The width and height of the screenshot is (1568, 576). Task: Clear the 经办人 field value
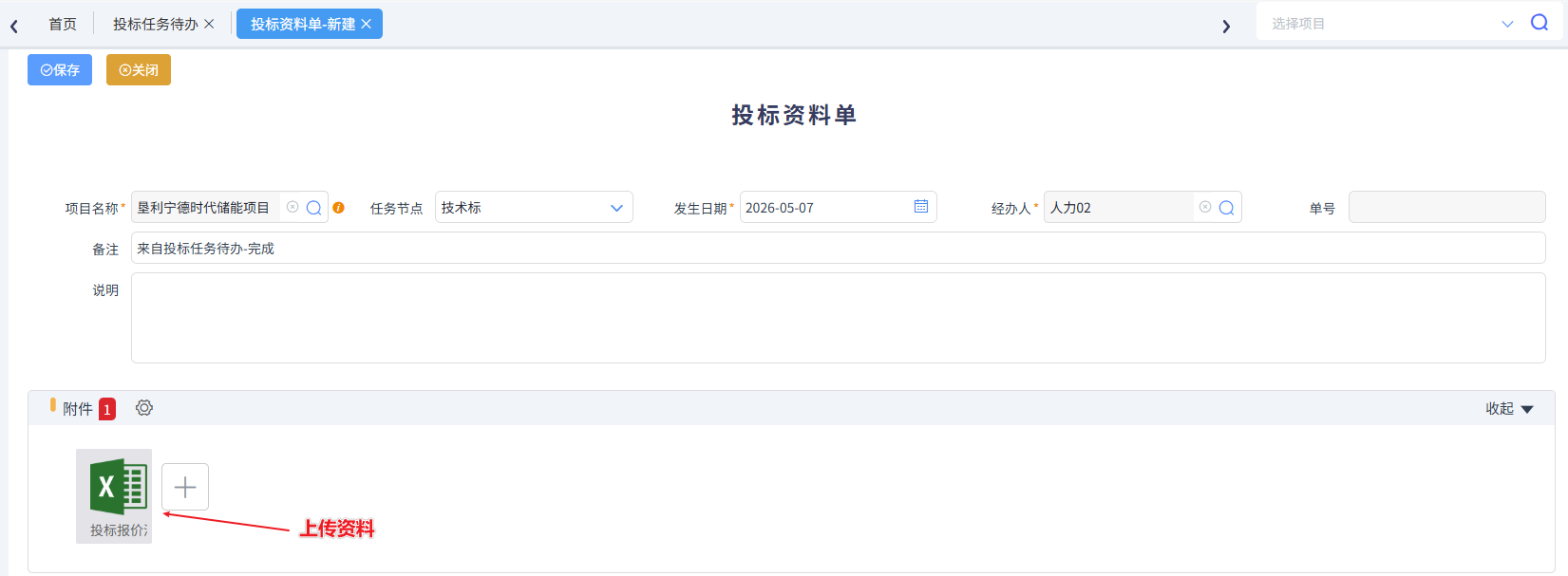(1205, 207)
